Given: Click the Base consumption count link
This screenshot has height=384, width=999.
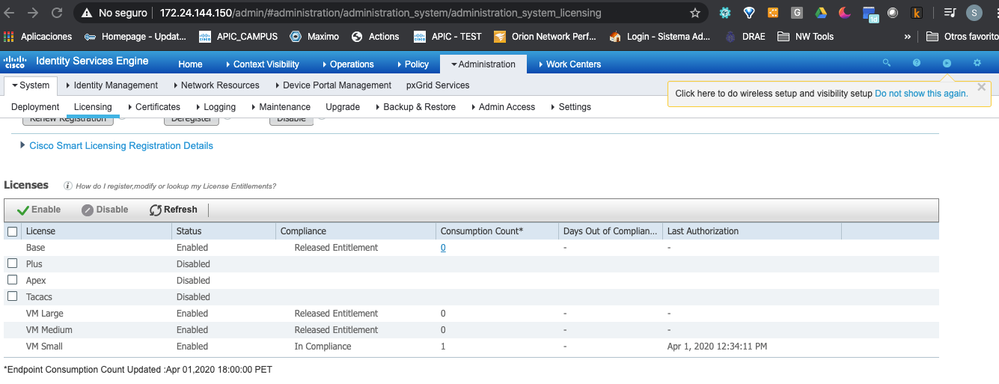Looking at the screenshot, I should pyautogui.click(x=443, y=248).
